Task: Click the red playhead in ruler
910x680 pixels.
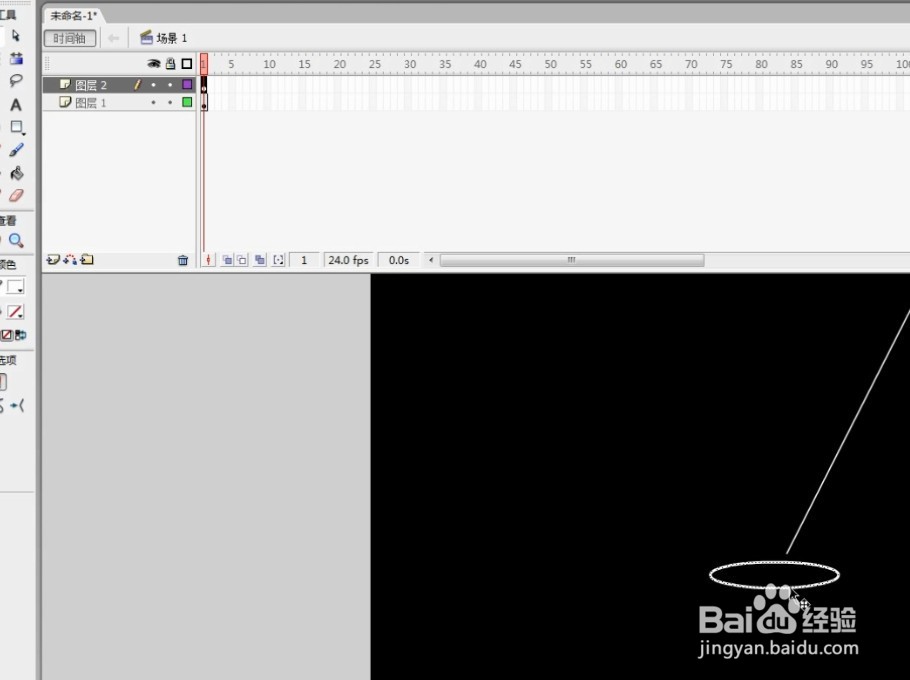Action: [x=204, y=64]
